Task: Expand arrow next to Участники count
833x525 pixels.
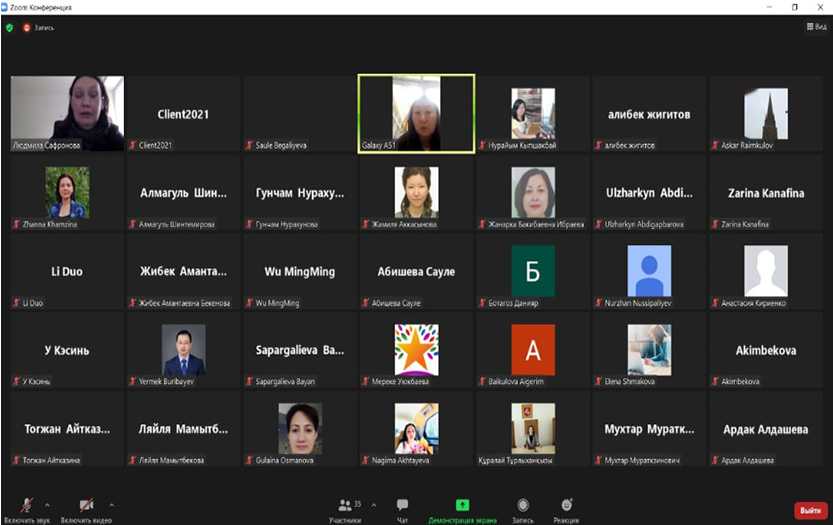Action: [x=371, y=504]
